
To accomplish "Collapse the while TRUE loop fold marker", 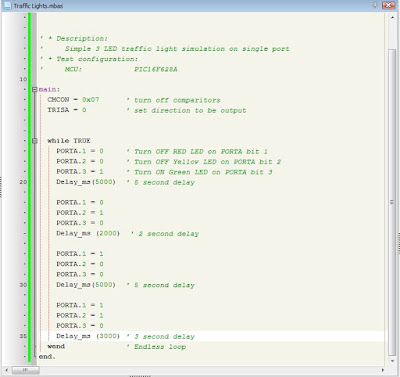I will 35,141.
